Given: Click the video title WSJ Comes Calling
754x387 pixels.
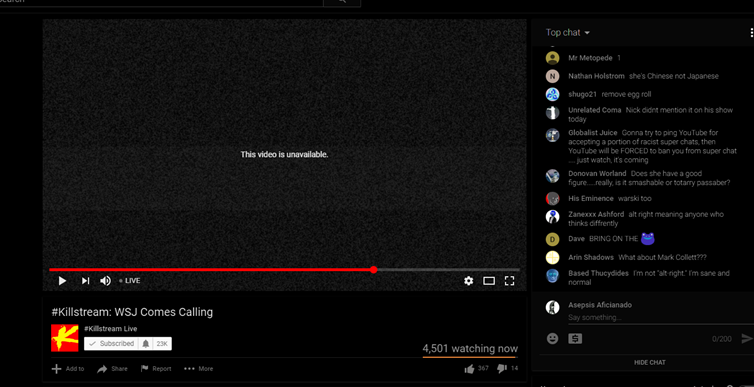Looking at the screenshot, I should 132,312.
